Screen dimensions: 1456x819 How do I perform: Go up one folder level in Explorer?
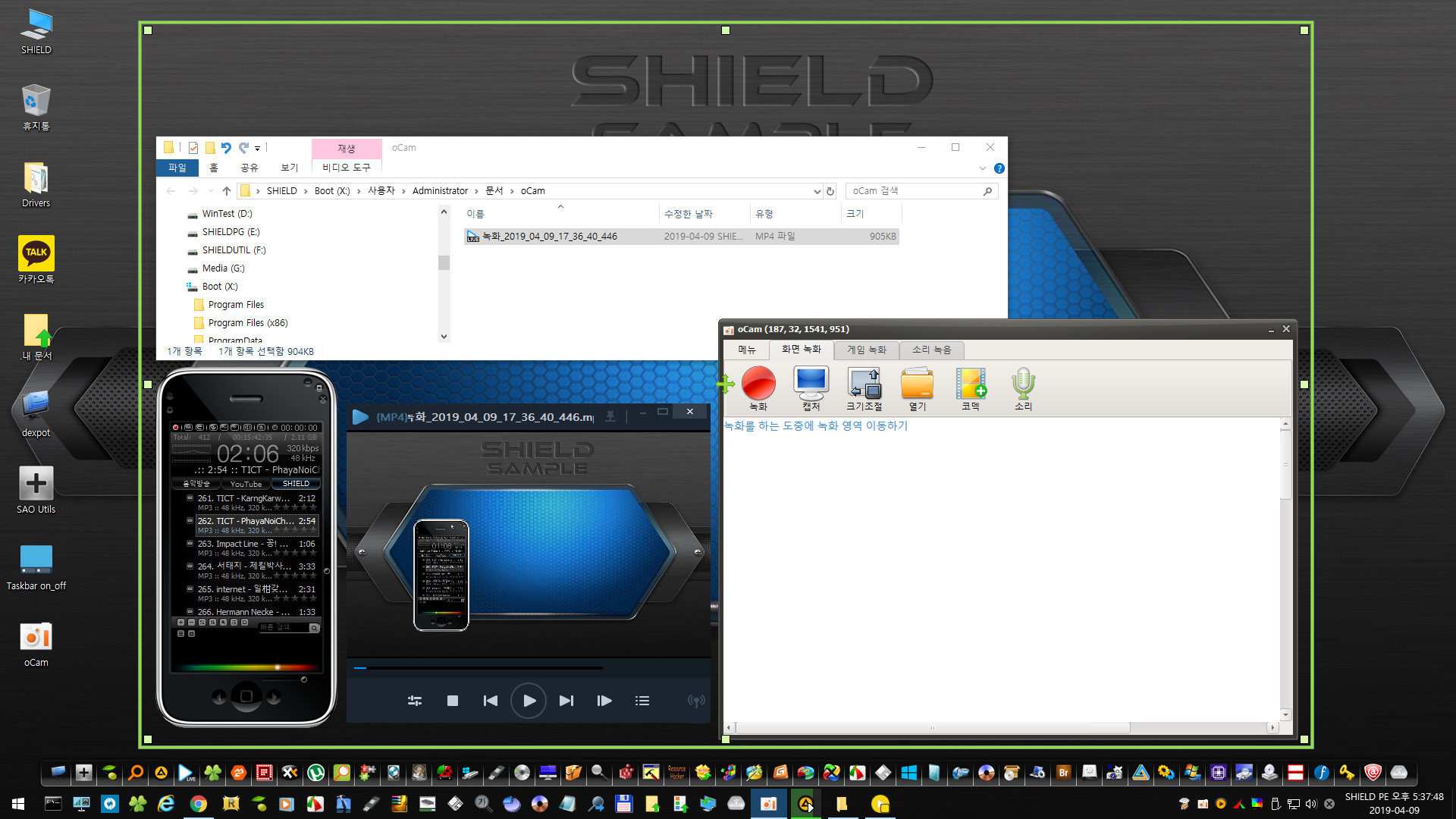[226, 191]
